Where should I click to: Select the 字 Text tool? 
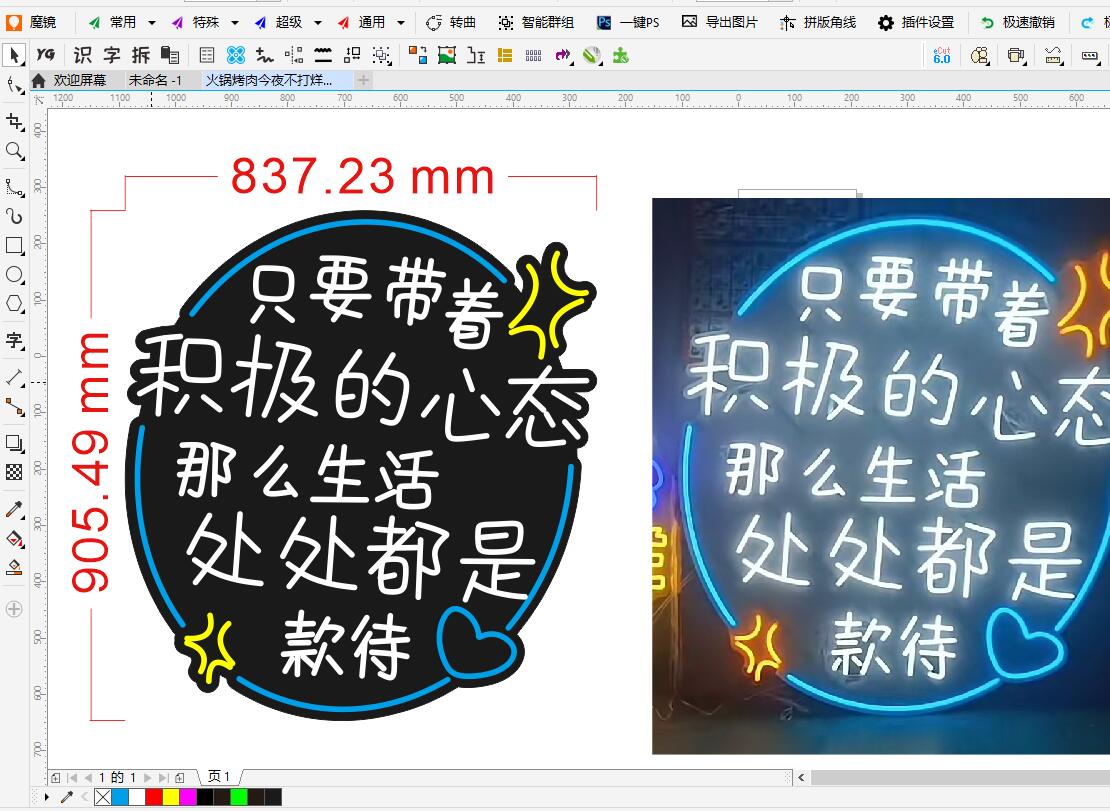point(14,340)
